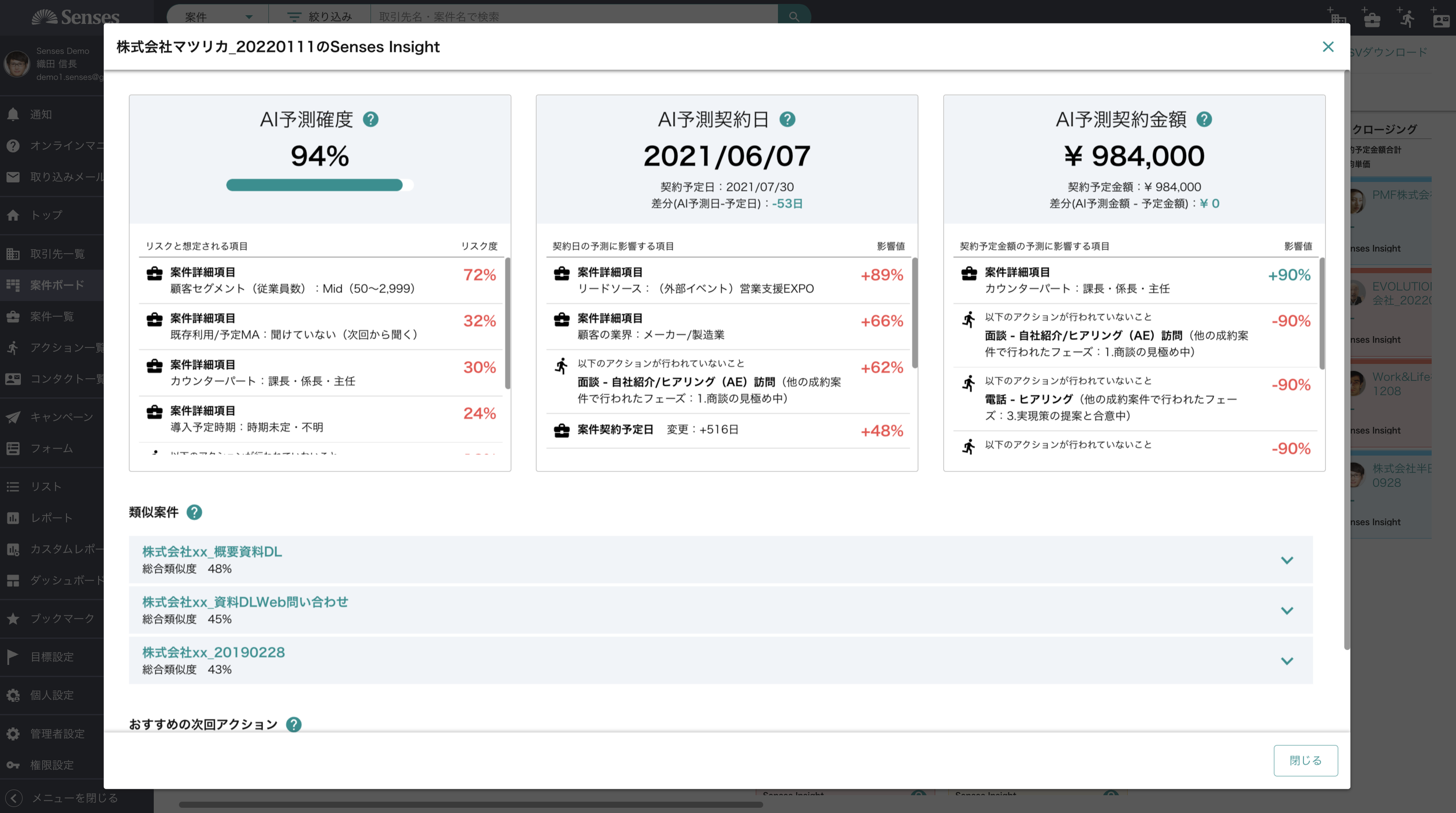Click the add-deal briefcase icon top right
Image resolution: width=1456 pixels, height=813 pixels.
(x=1371, y=17)
